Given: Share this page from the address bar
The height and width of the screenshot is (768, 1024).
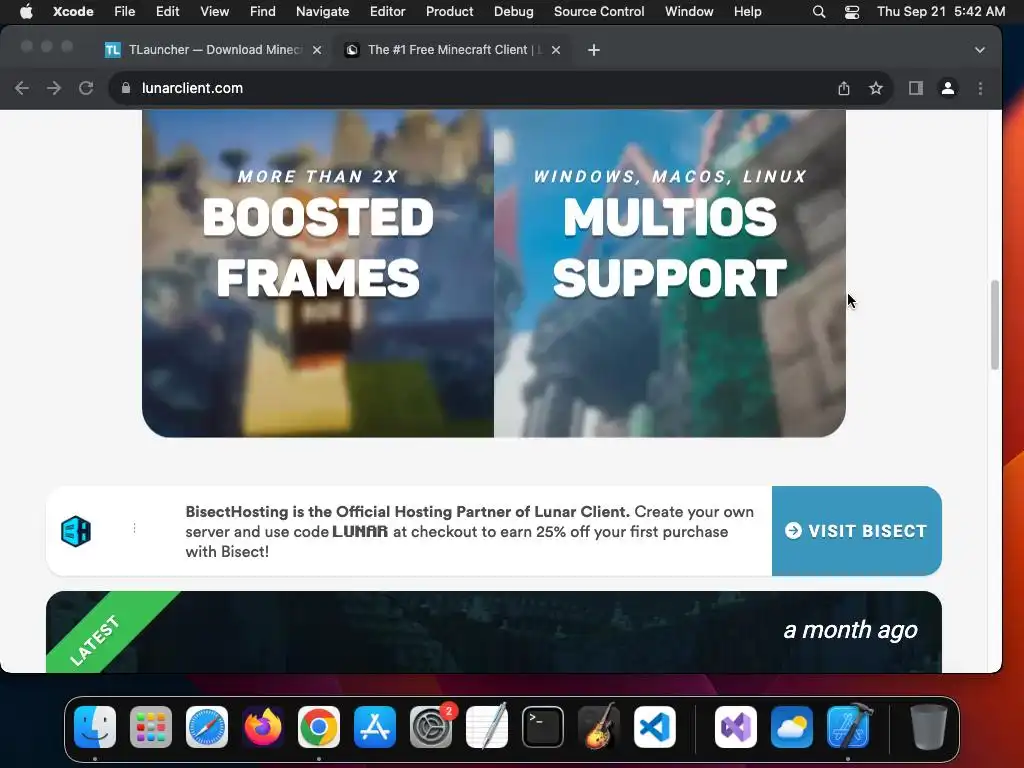Looking at the screenshot, I should (x=844, y=88).
